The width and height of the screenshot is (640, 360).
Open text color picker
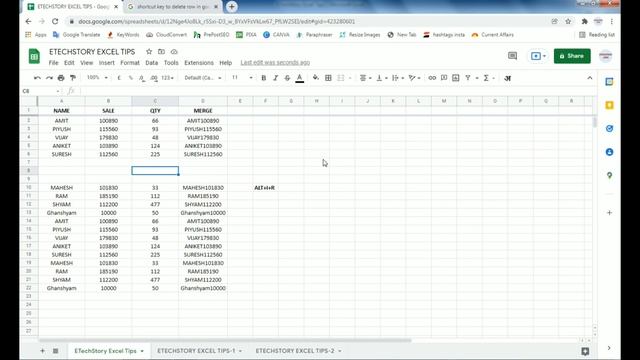[300, 78]
